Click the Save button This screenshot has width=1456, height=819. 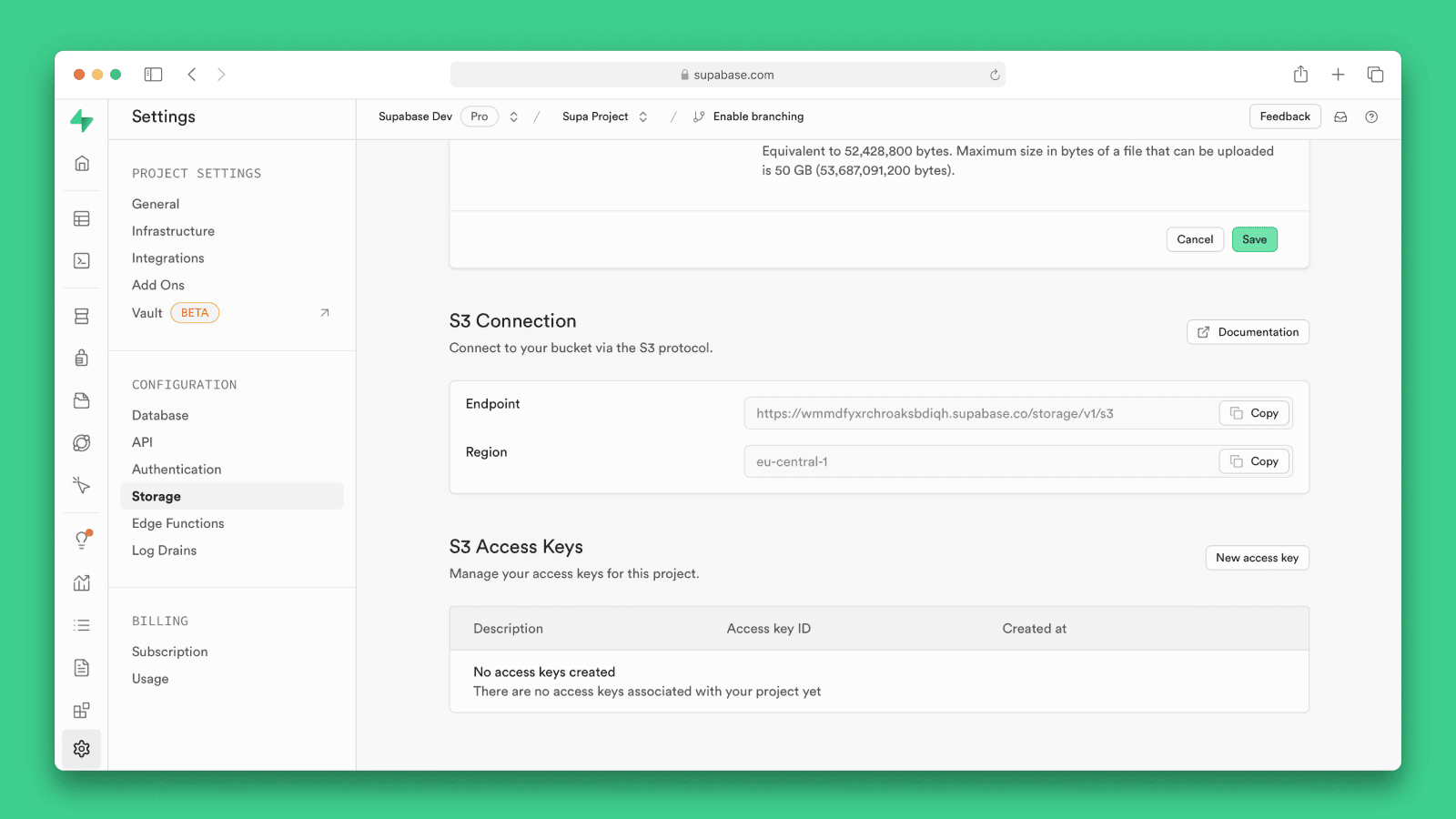click(x=1255, y=239)
